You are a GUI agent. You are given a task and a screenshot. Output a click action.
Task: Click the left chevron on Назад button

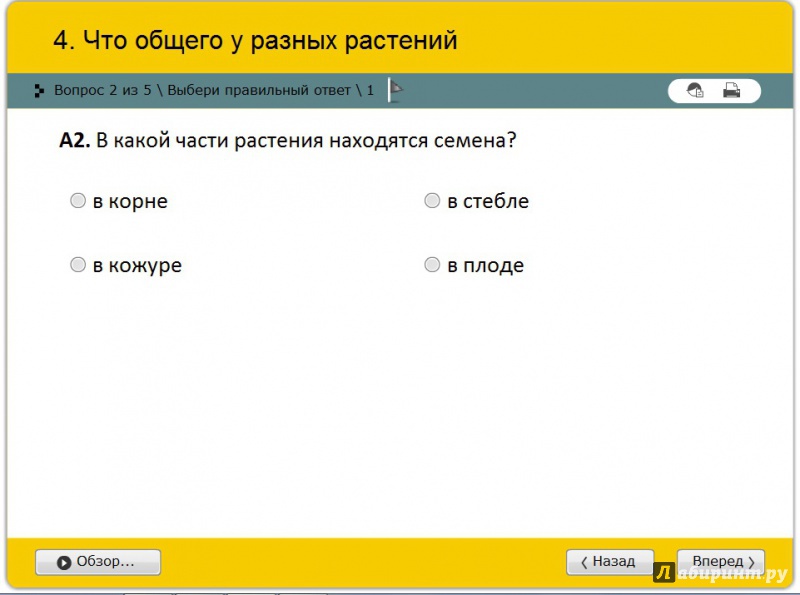tap(584, 562)
